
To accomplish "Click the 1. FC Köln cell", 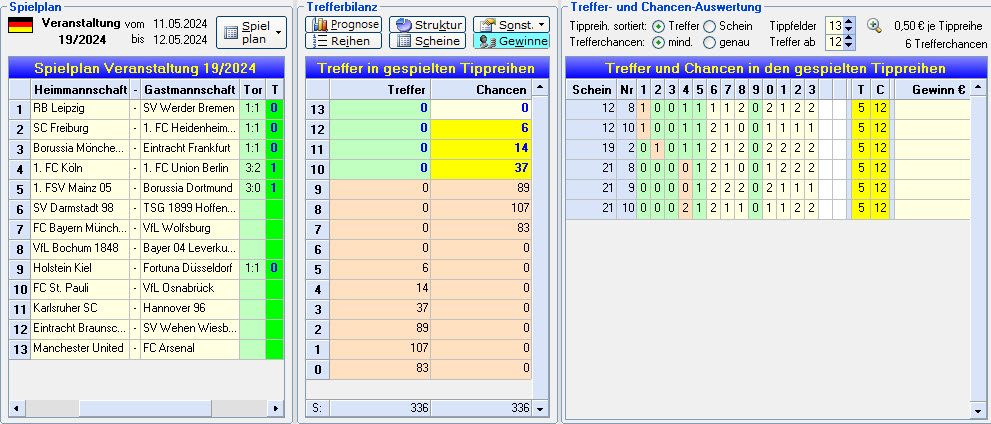I will (x=80, y=168).
